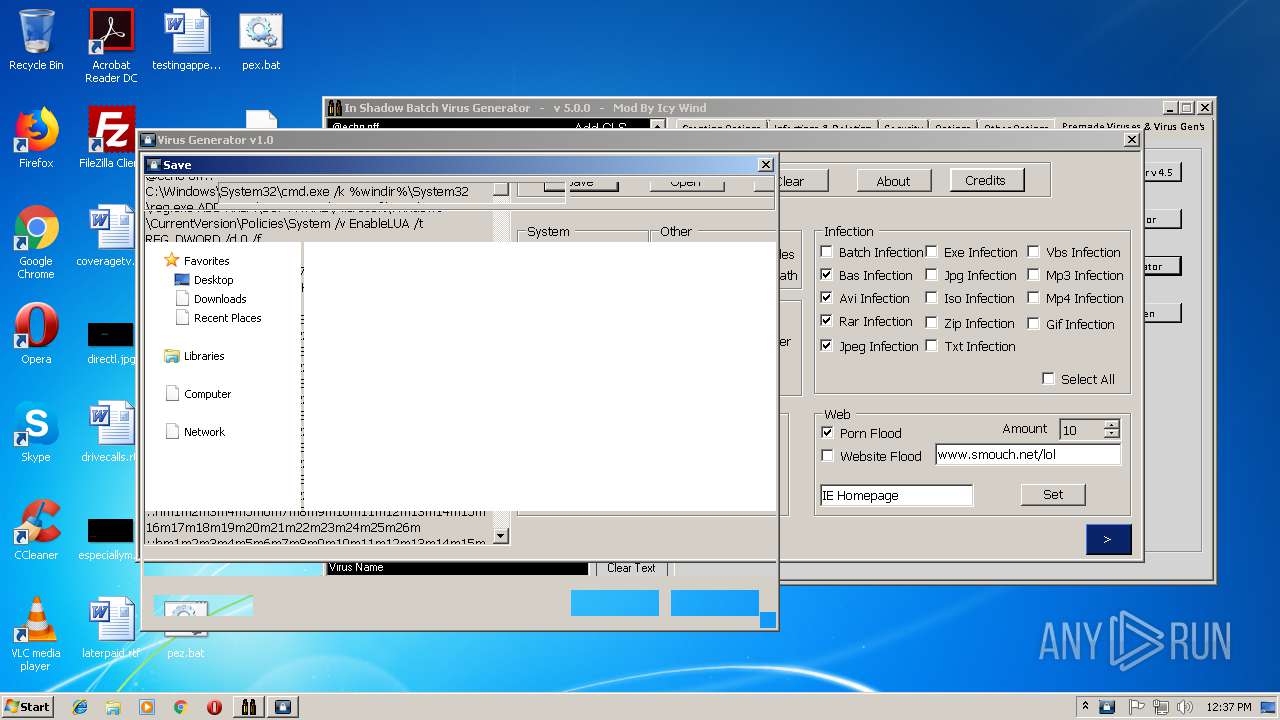Viewport: 1280px width, 720px height.
Task: Launch Firefox from the desktop
Action: tap(36, 138)
